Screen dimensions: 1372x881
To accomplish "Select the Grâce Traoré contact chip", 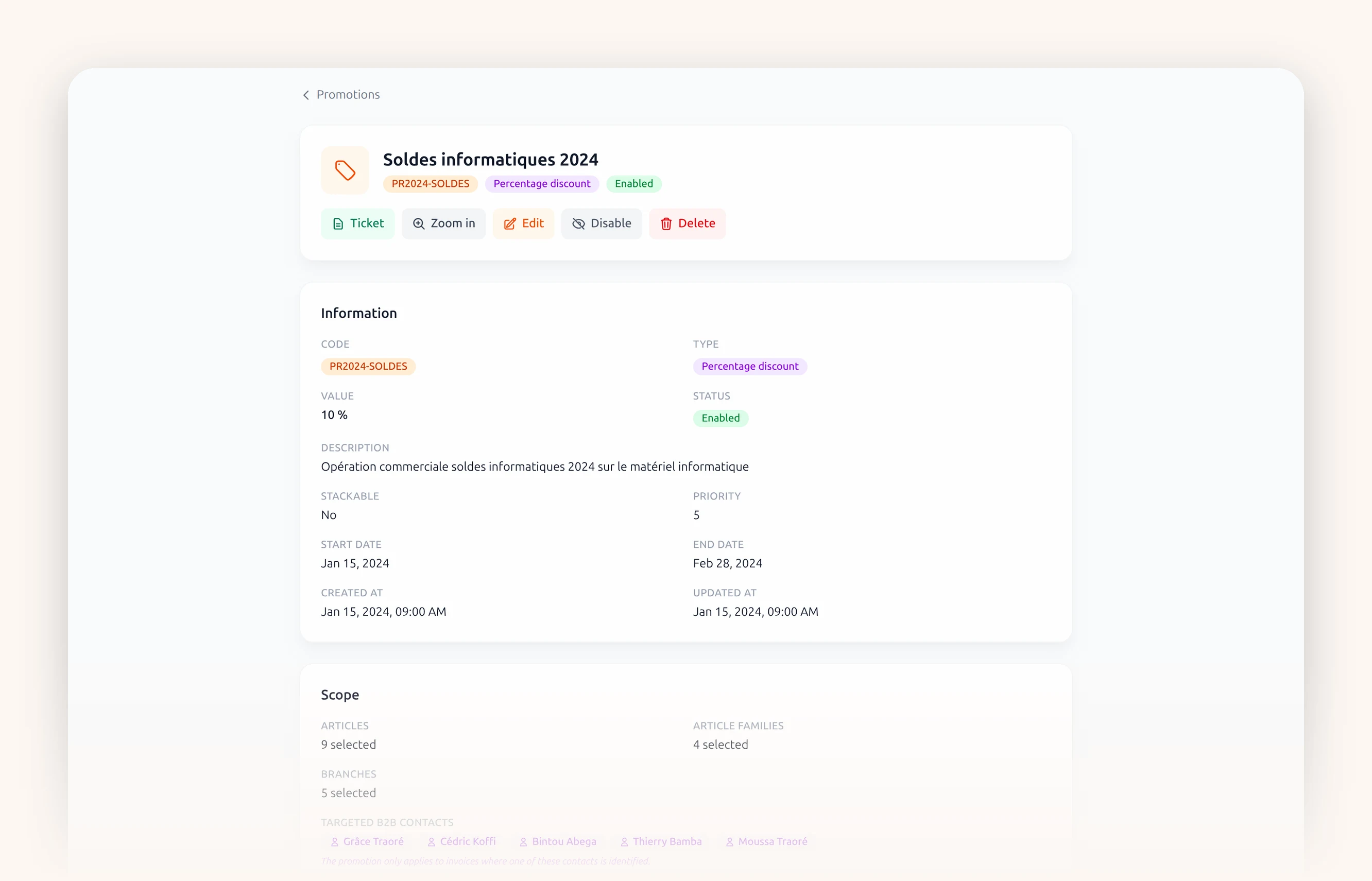I will point(367,841).
